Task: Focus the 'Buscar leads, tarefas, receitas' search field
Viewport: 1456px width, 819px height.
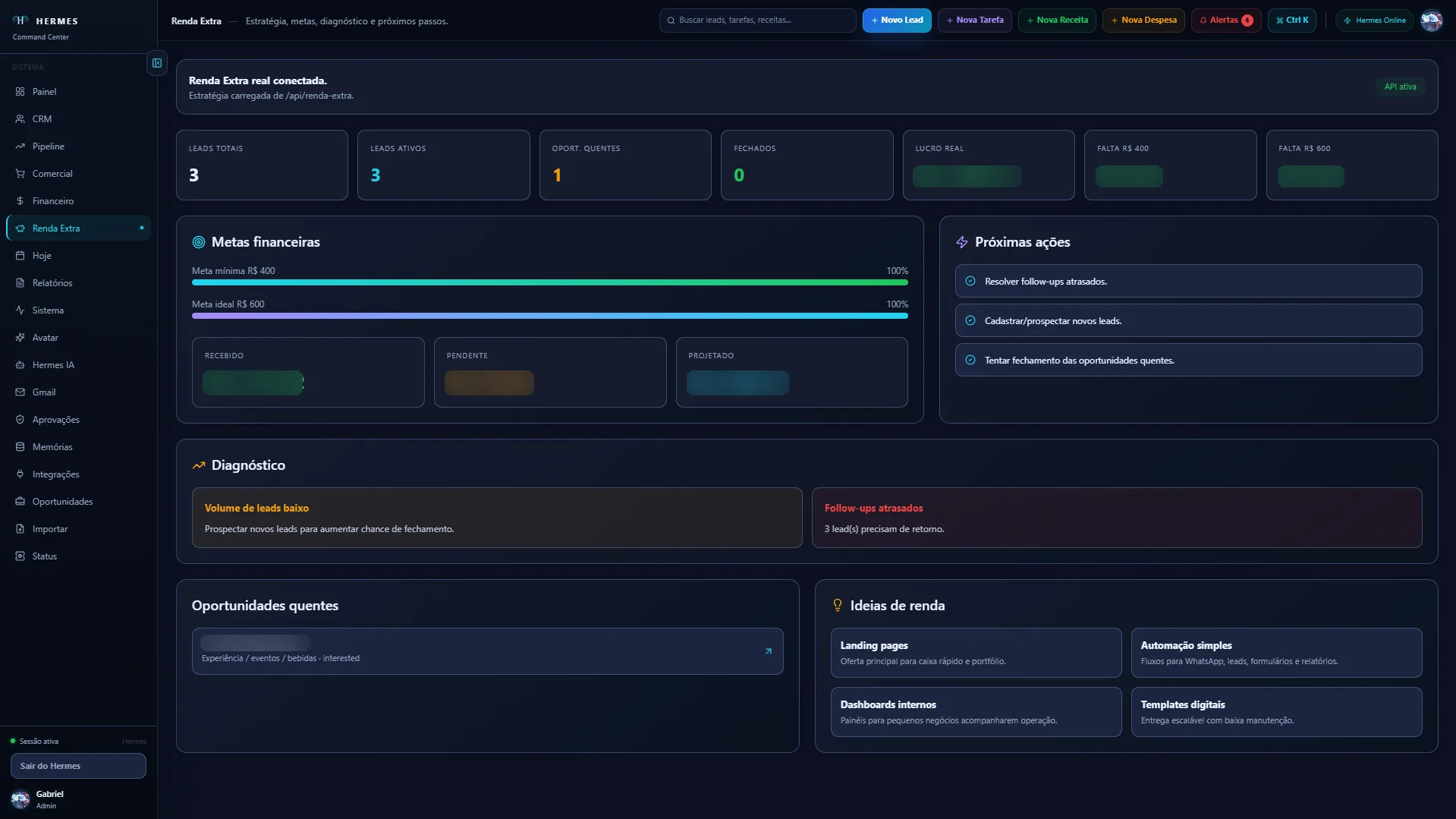Action: 757,20
